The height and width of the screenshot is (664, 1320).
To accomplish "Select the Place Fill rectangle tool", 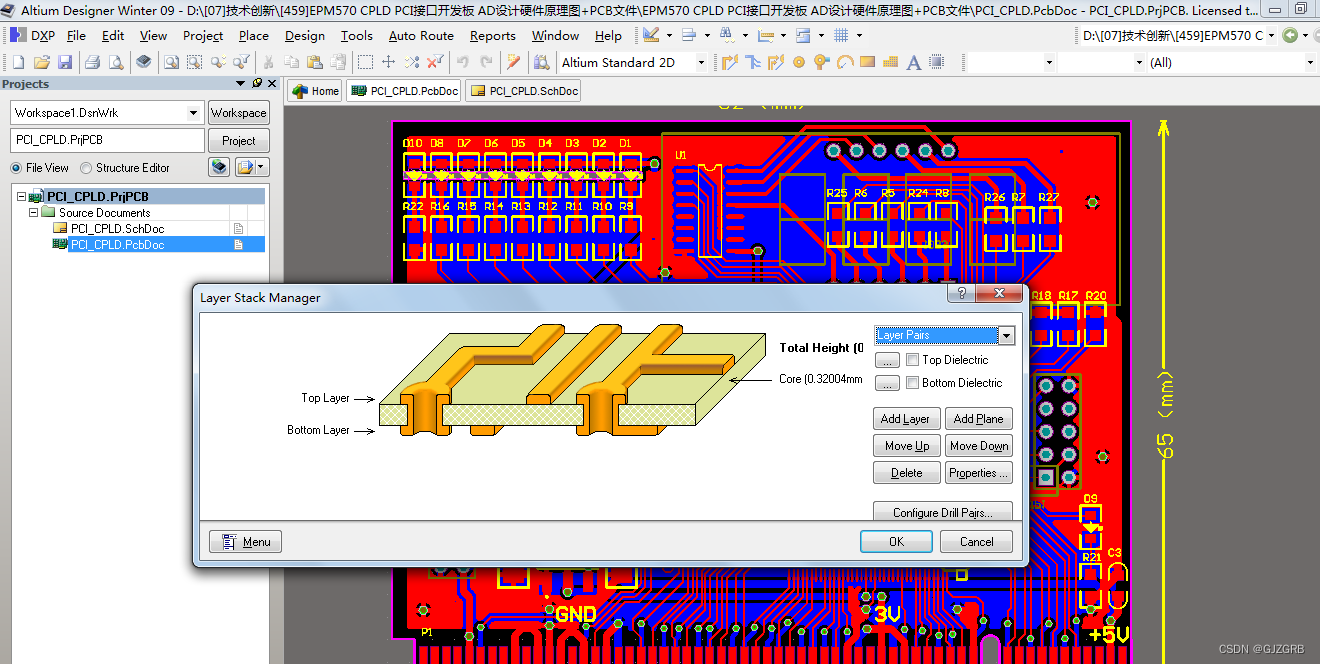I will 867,62.
